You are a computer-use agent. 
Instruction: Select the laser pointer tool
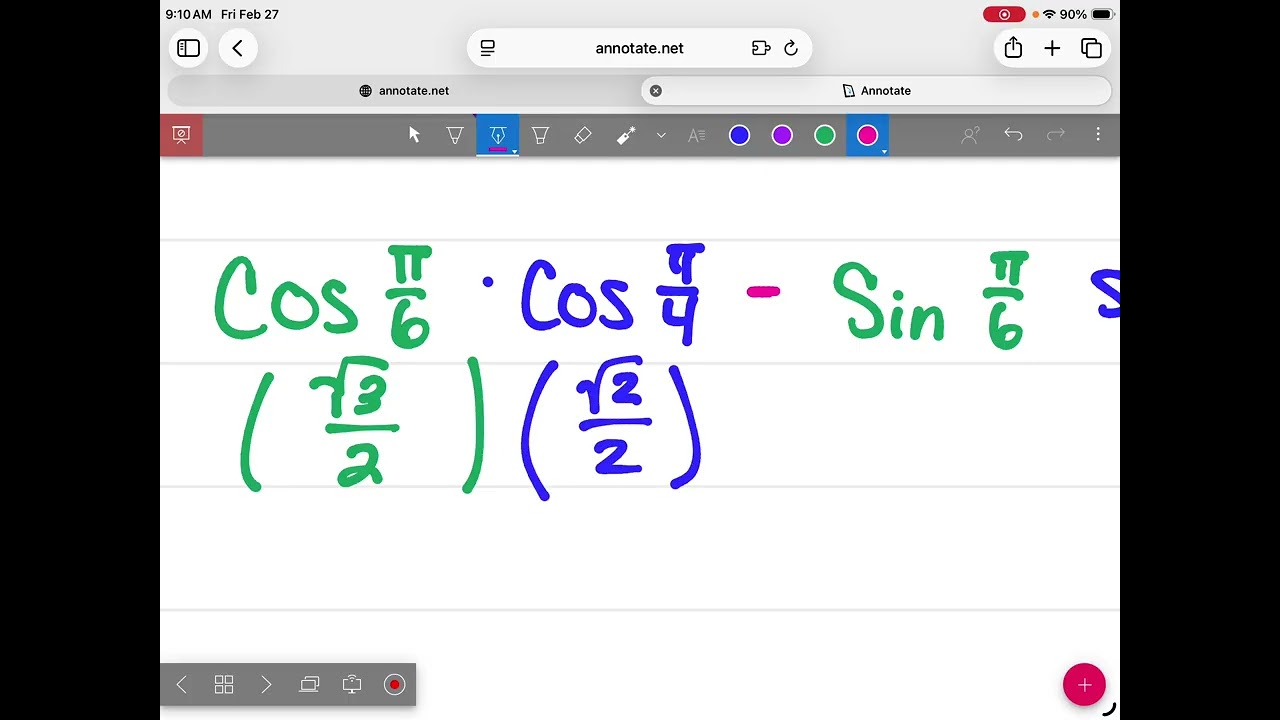[x=626, y=135]
